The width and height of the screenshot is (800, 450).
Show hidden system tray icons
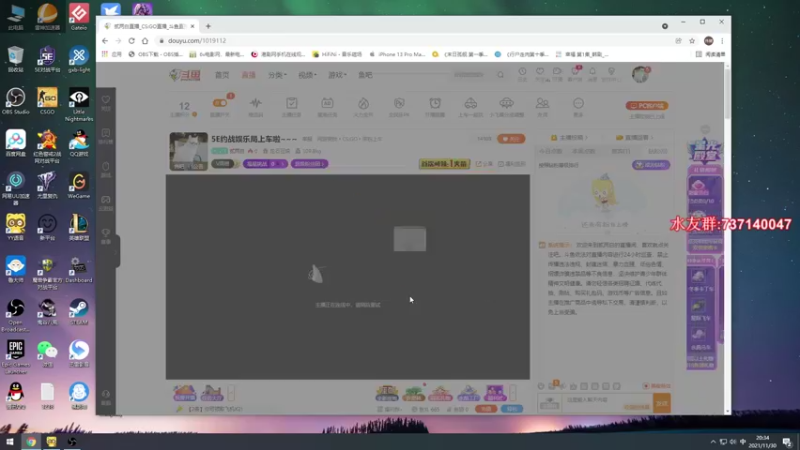coord(713,442)
